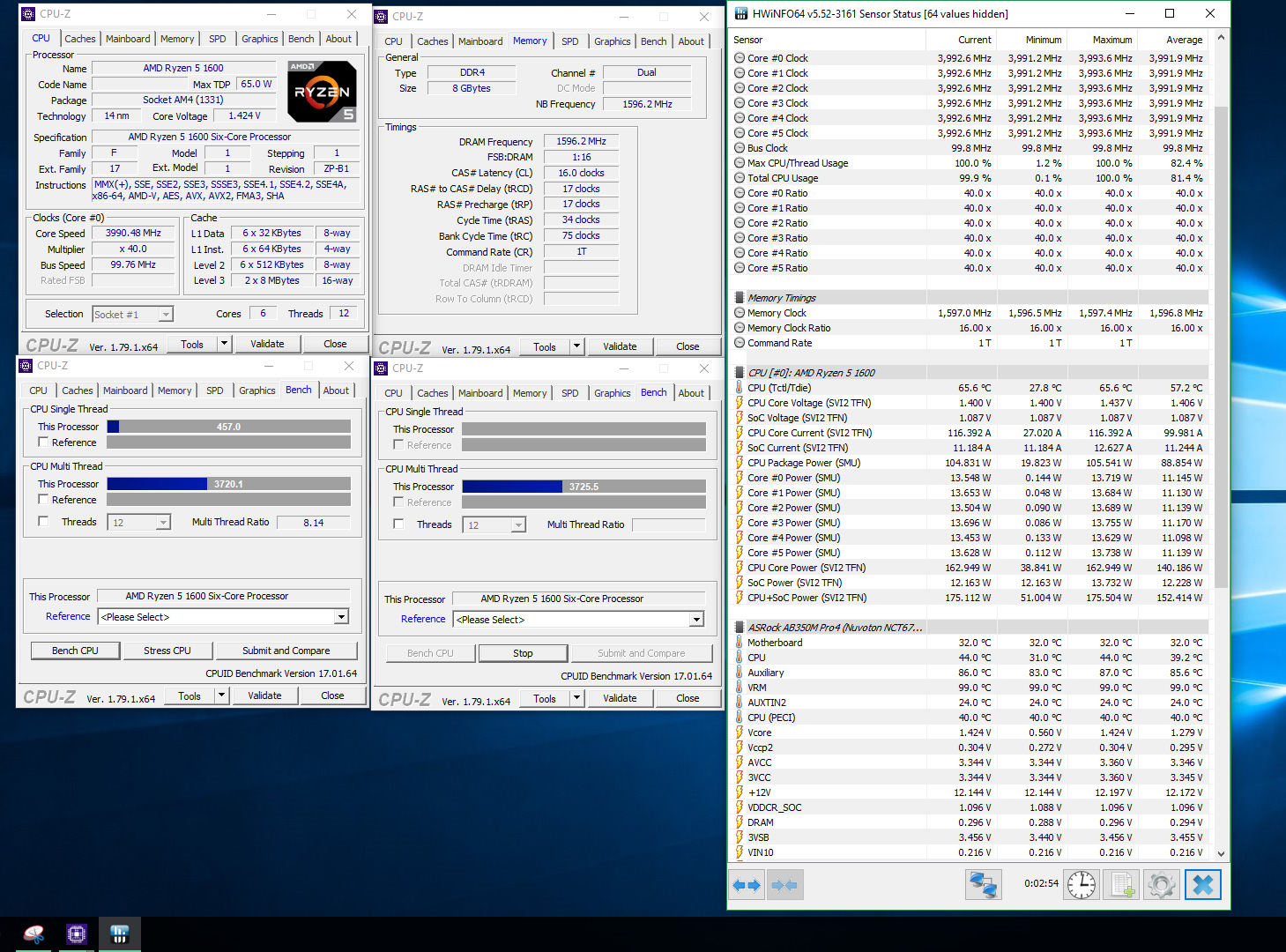Image resolution: width=1286 pixels, height=952 pixels.
Task: Click the HWiNFO collapse arrows icon
Action: [x=784, y=884]
